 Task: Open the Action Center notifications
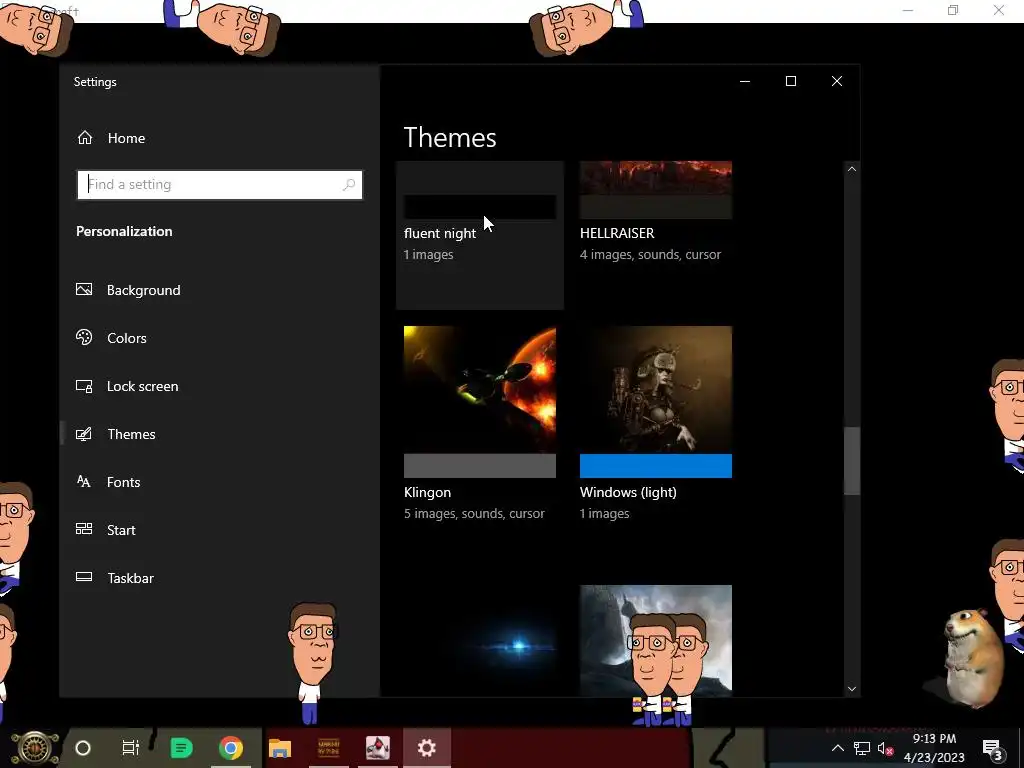point(993,748)
